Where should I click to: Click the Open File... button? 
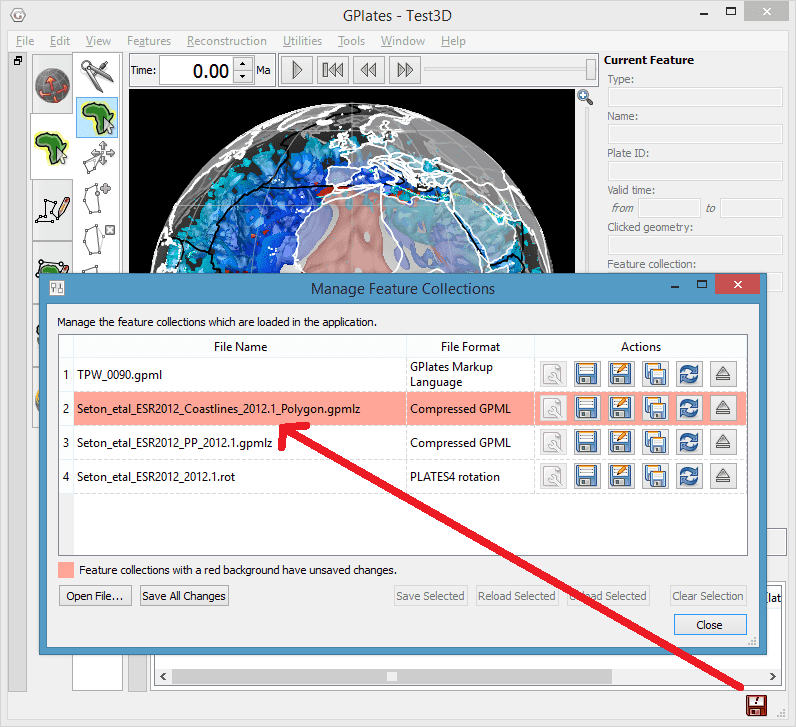pyautogui.click(x=95, y=596)
